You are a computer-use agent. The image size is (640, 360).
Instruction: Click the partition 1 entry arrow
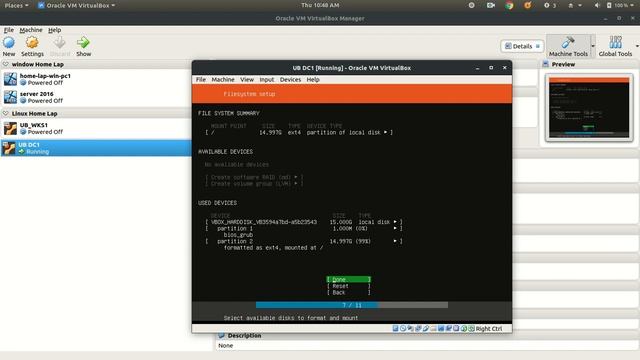tap(395, 229)
